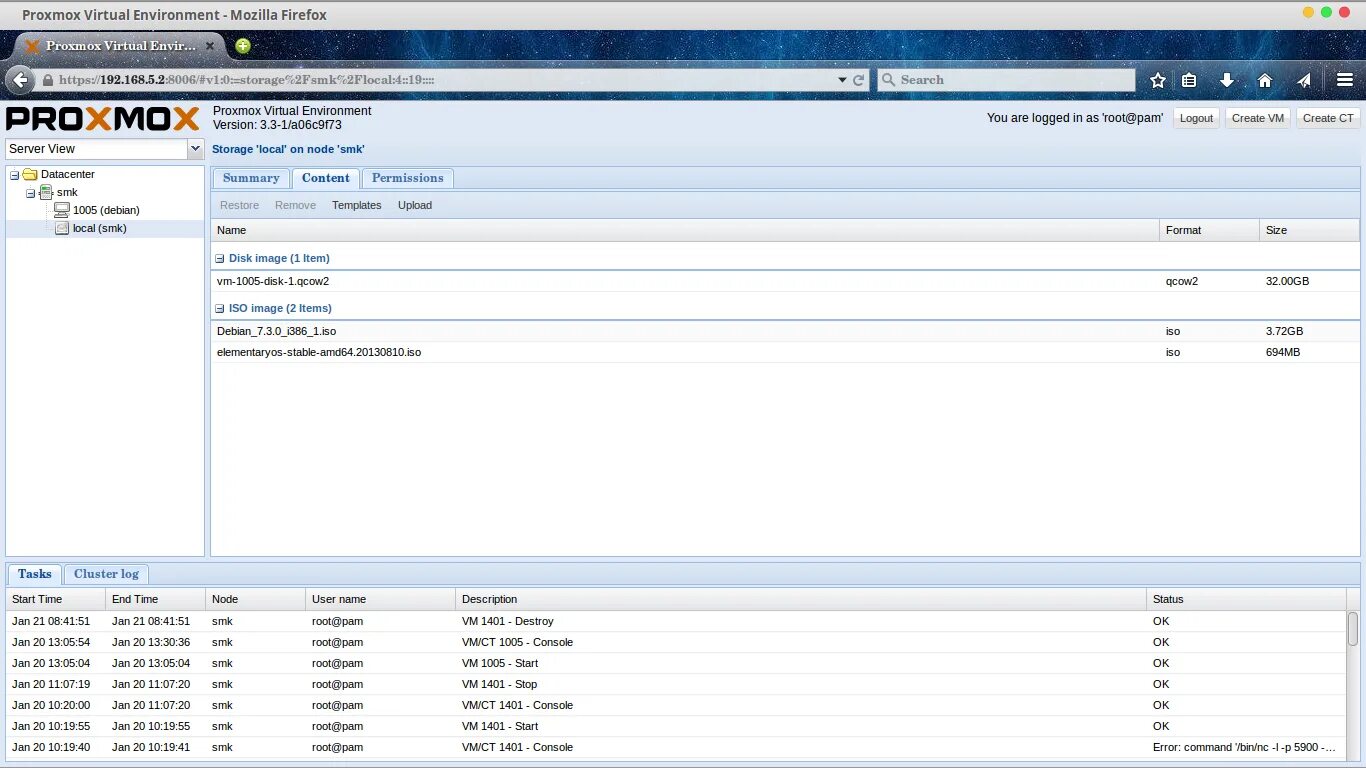Screen dimensions: 1366x768
Task: Click the Create VM button
Action: [x=1258, y=118]
